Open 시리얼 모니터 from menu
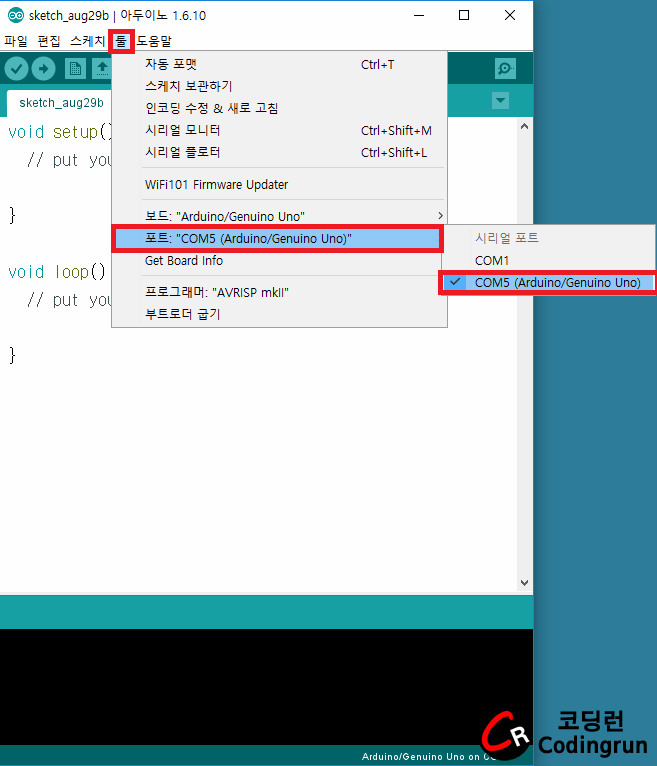The image size is (657, 766). 279,130
